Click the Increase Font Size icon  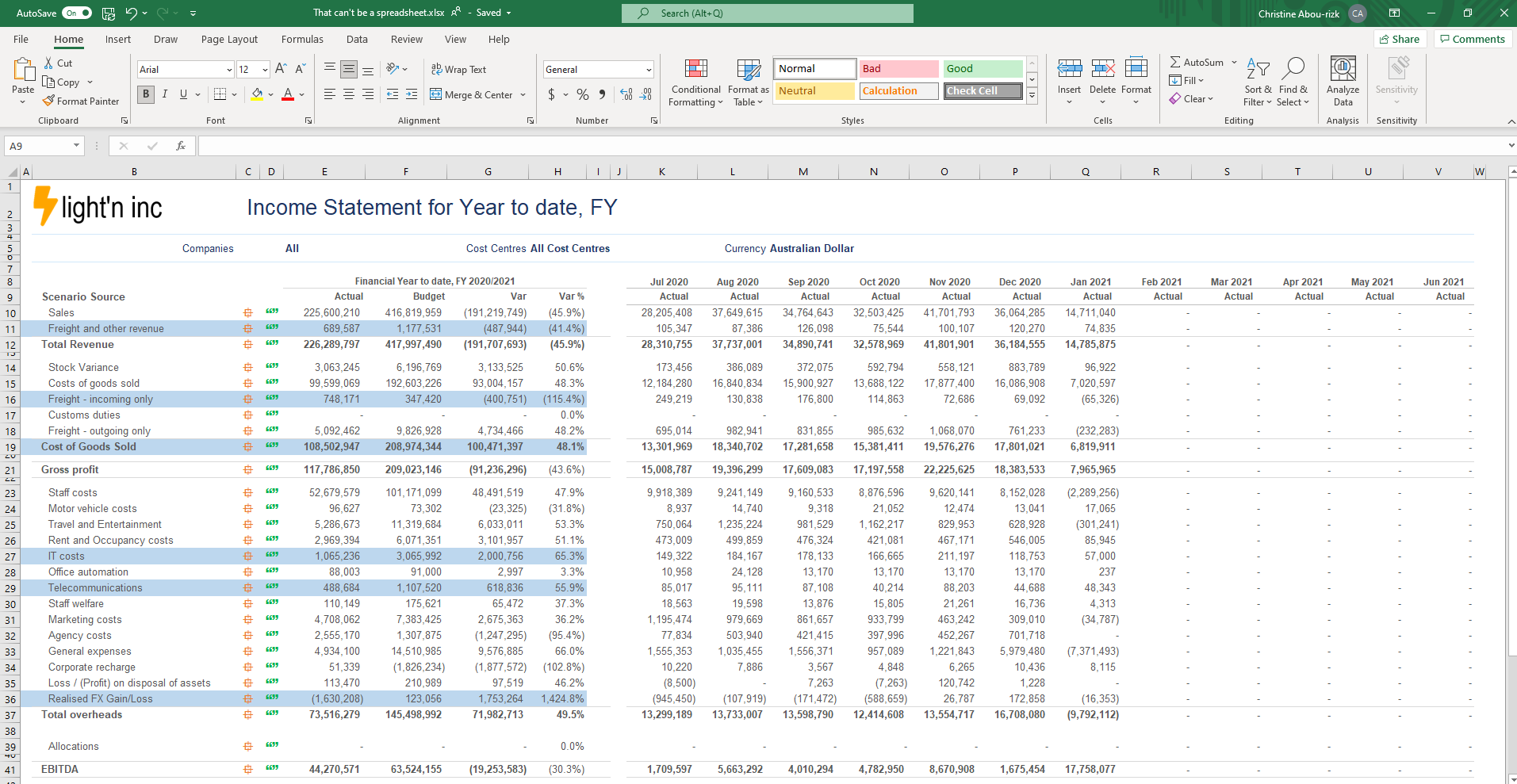click(x=281, y=70)
